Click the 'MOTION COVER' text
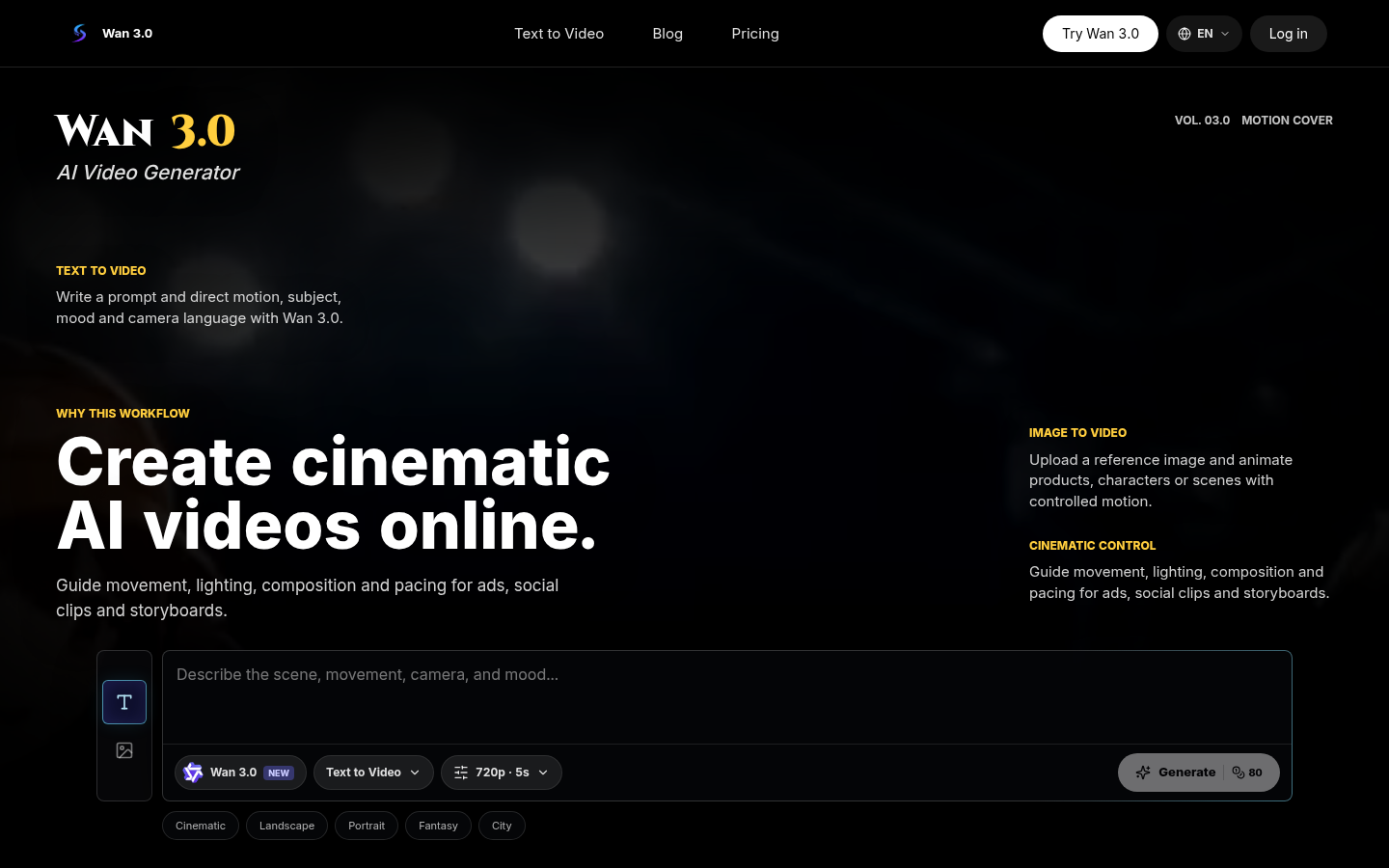Image resolution: width=1389 pixels, height=868 pixels. (1287, 121)
